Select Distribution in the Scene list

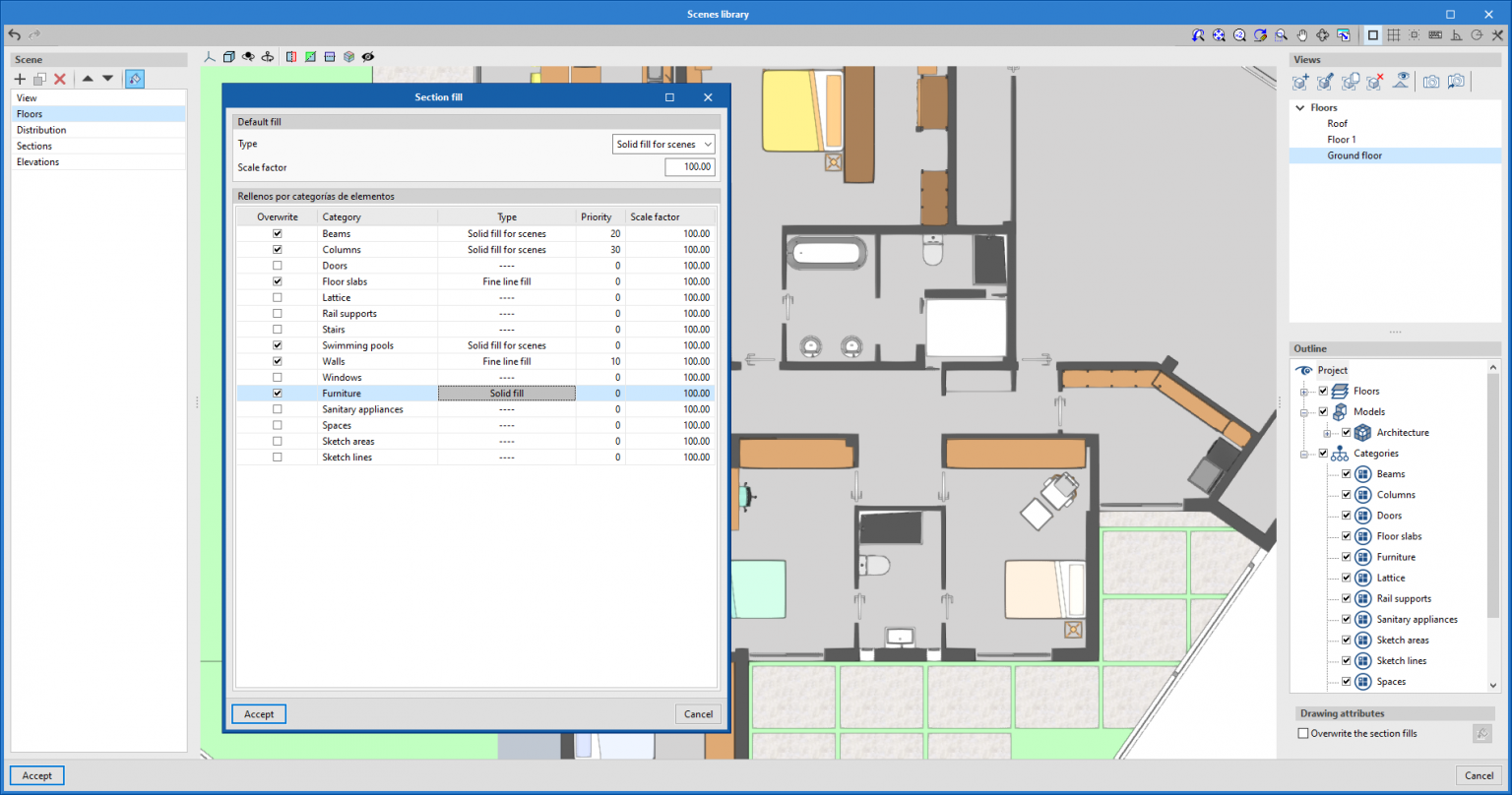41,129
